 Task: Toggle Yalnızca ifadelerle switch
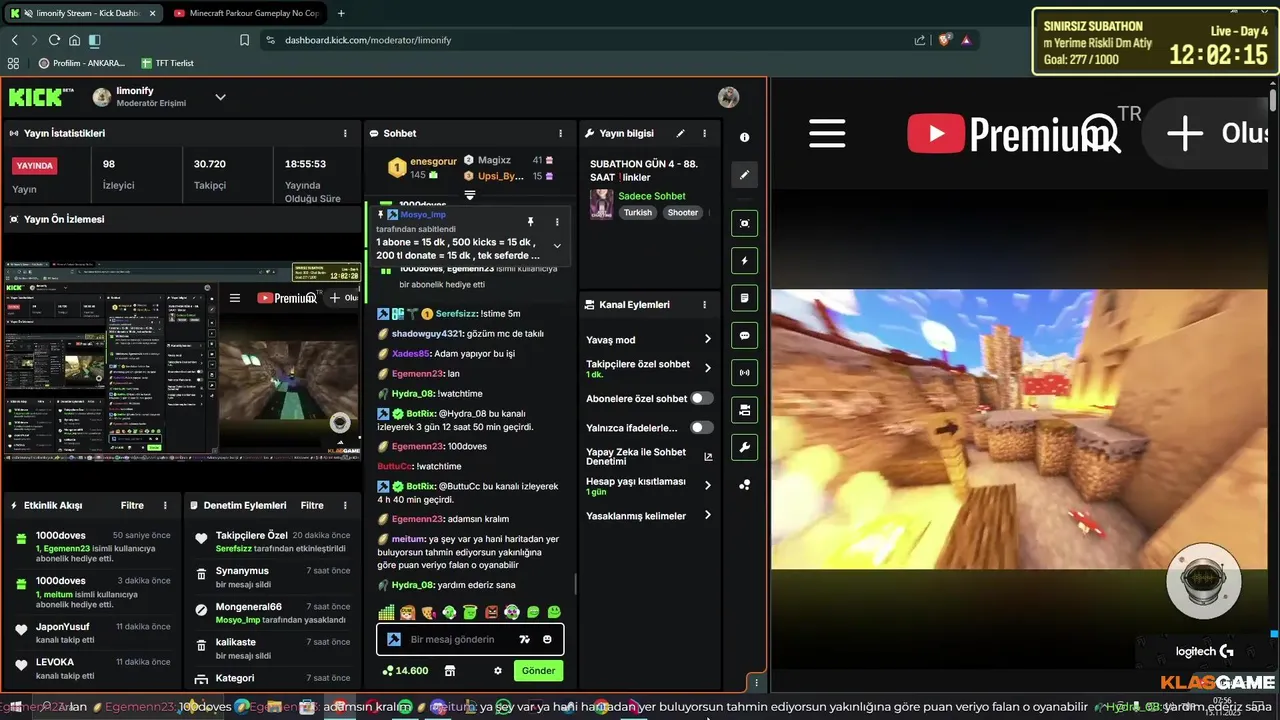(x=702, y=427)
